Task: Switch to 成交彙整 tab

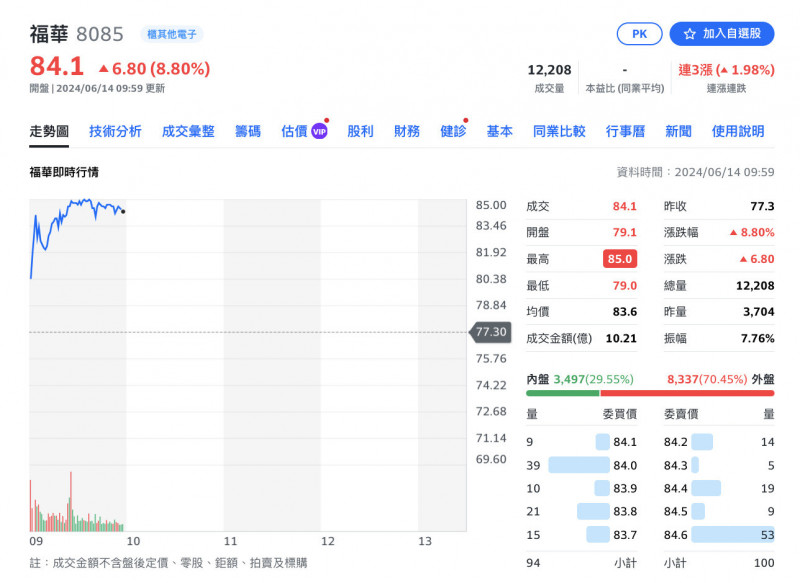Action: [188, 132]
